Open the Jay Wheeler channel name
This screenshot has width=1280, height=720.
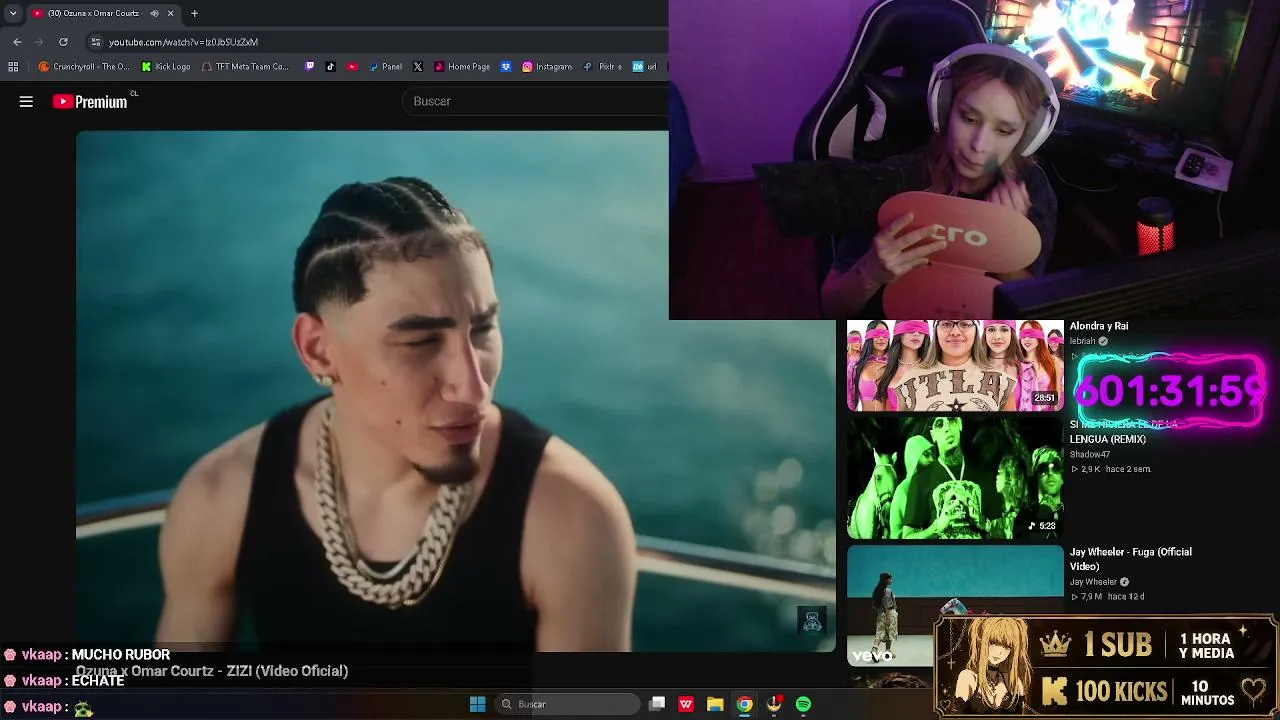(1093, 582)
